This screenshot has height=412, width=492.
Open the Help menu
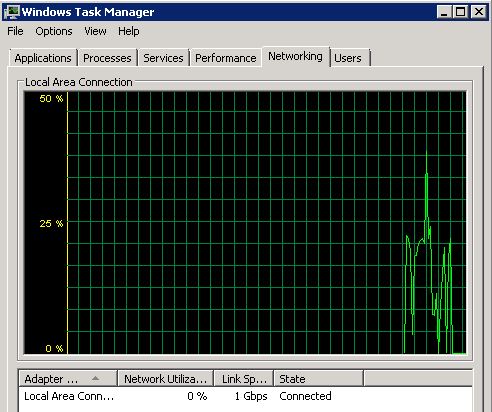[x=129, y=31]
